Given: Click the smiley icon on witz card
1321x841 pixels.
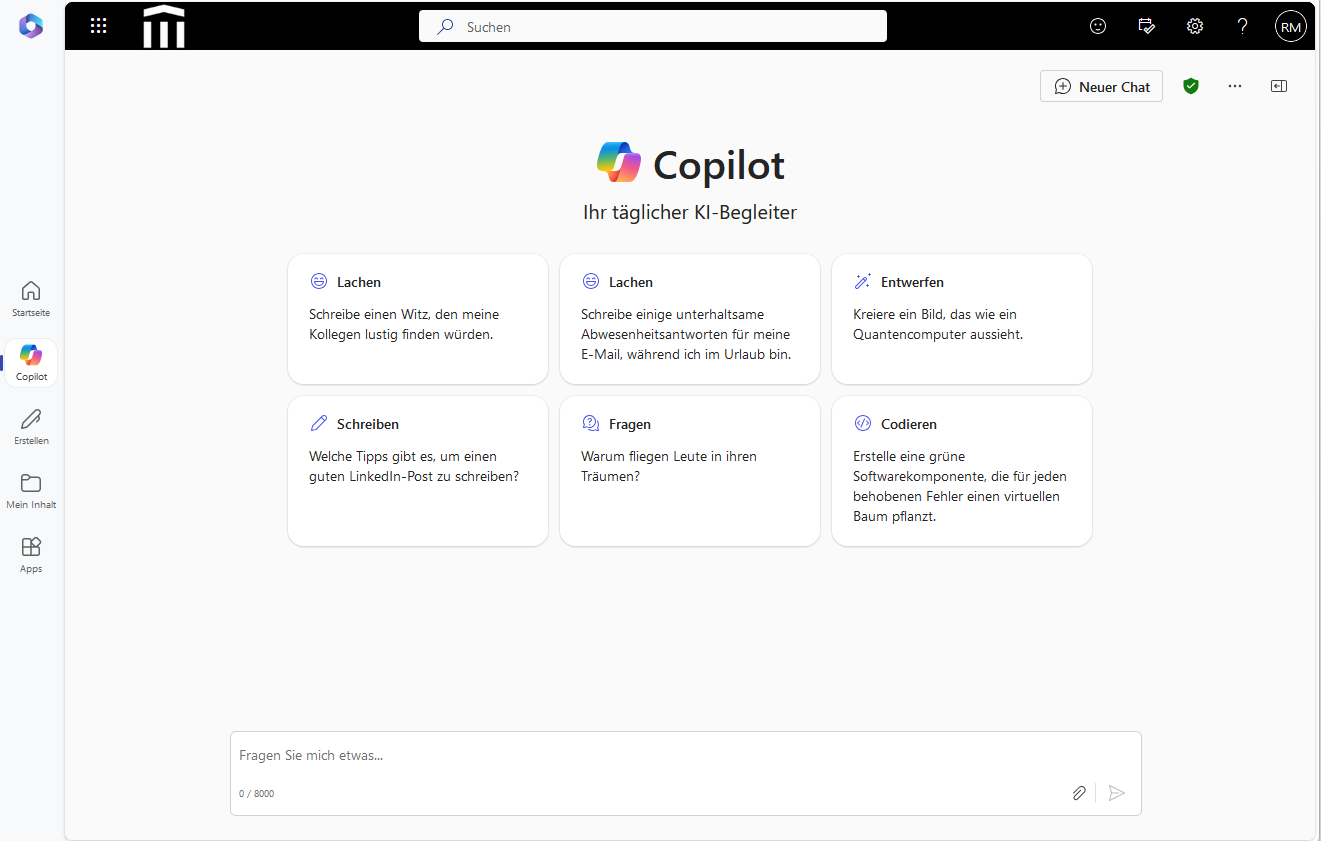Looking at the screenshot, I should tap(319, 282).
